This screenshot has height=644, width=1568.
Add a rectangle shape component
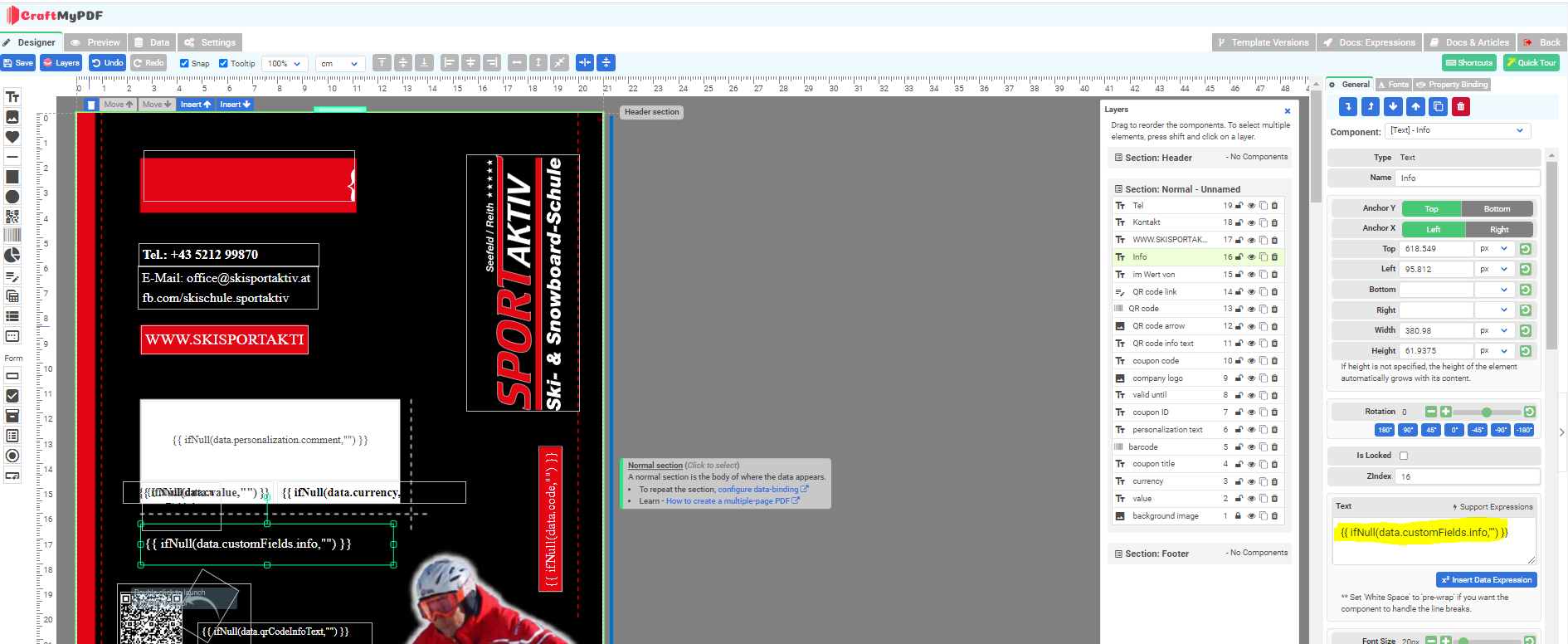(x=12, y=177)
